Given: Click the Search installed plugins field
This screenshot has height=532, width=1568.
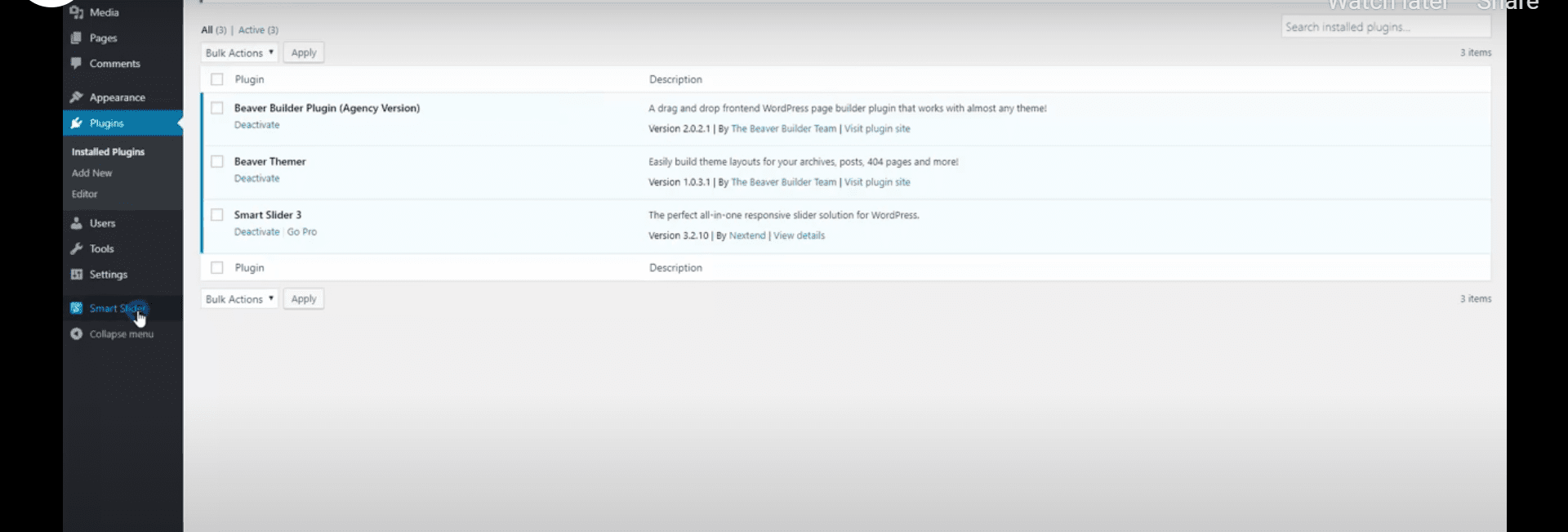Looking at the screenshot, I should [1386, 27].
